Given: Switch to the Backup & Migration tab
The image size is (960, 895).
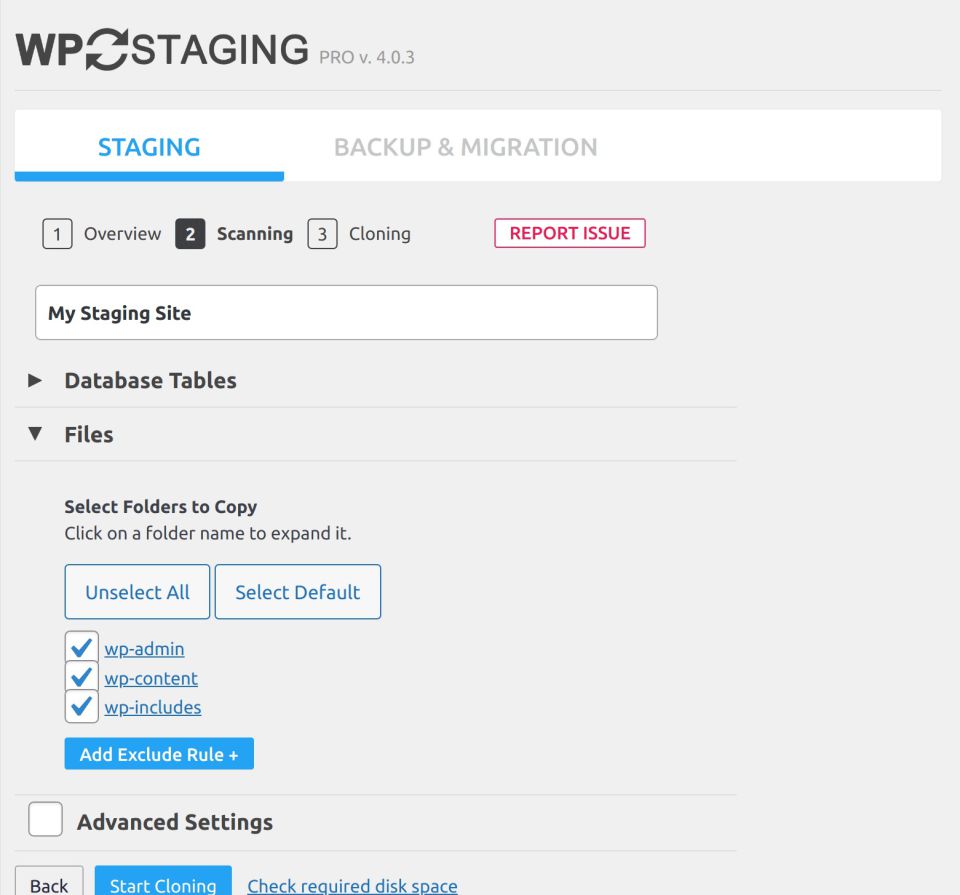Looking at the screenshot, I should (465, 147).
